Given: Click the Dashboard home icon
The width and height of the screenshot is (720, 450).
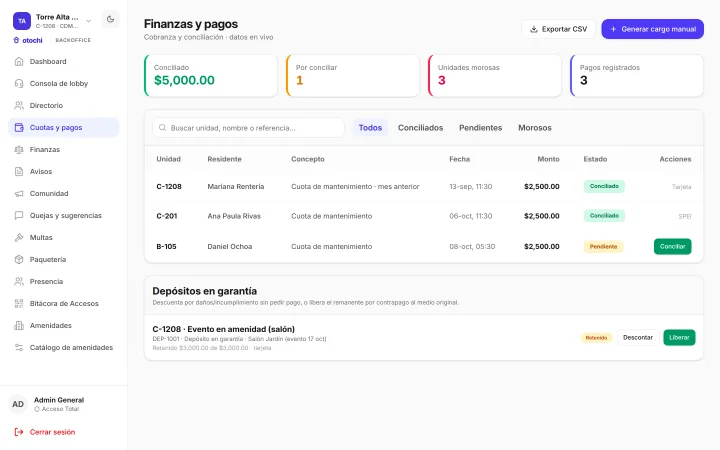Looking at the screenshot, I should (x=19, y=62).
